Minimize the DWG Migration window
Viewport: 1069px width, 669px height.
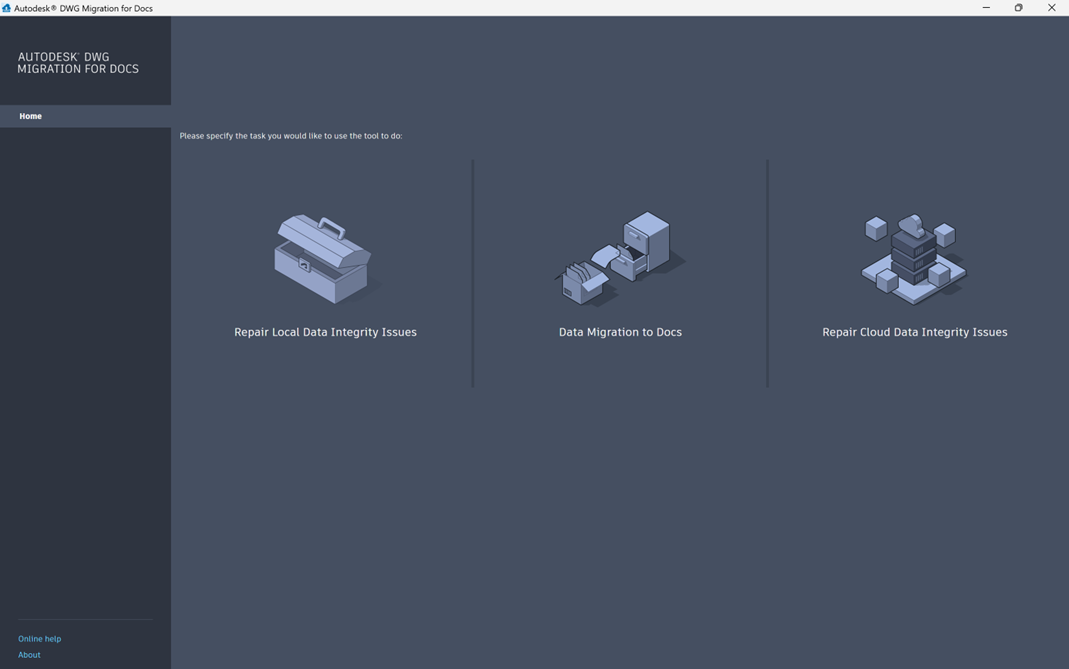(986, 8)
